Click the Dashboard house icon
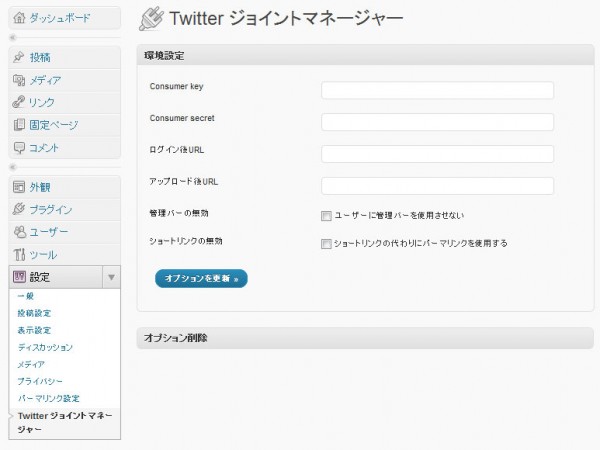The image size is (600, 450). click(x=19, y=18)
